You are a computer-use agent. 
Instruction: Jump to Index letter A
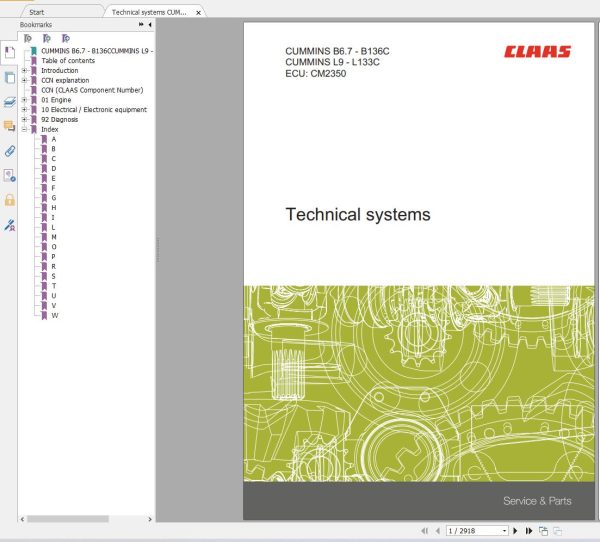click(x=54, y=139)
